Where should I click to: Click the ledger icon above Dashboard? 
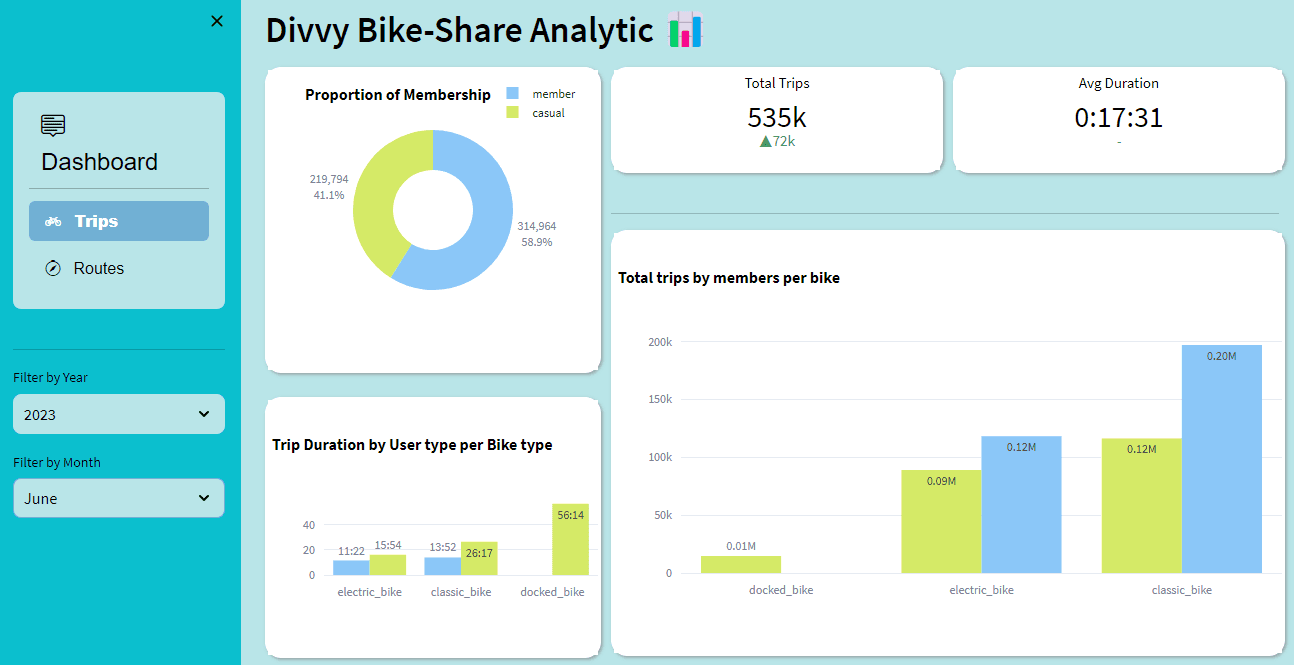[x=52, y=125]
